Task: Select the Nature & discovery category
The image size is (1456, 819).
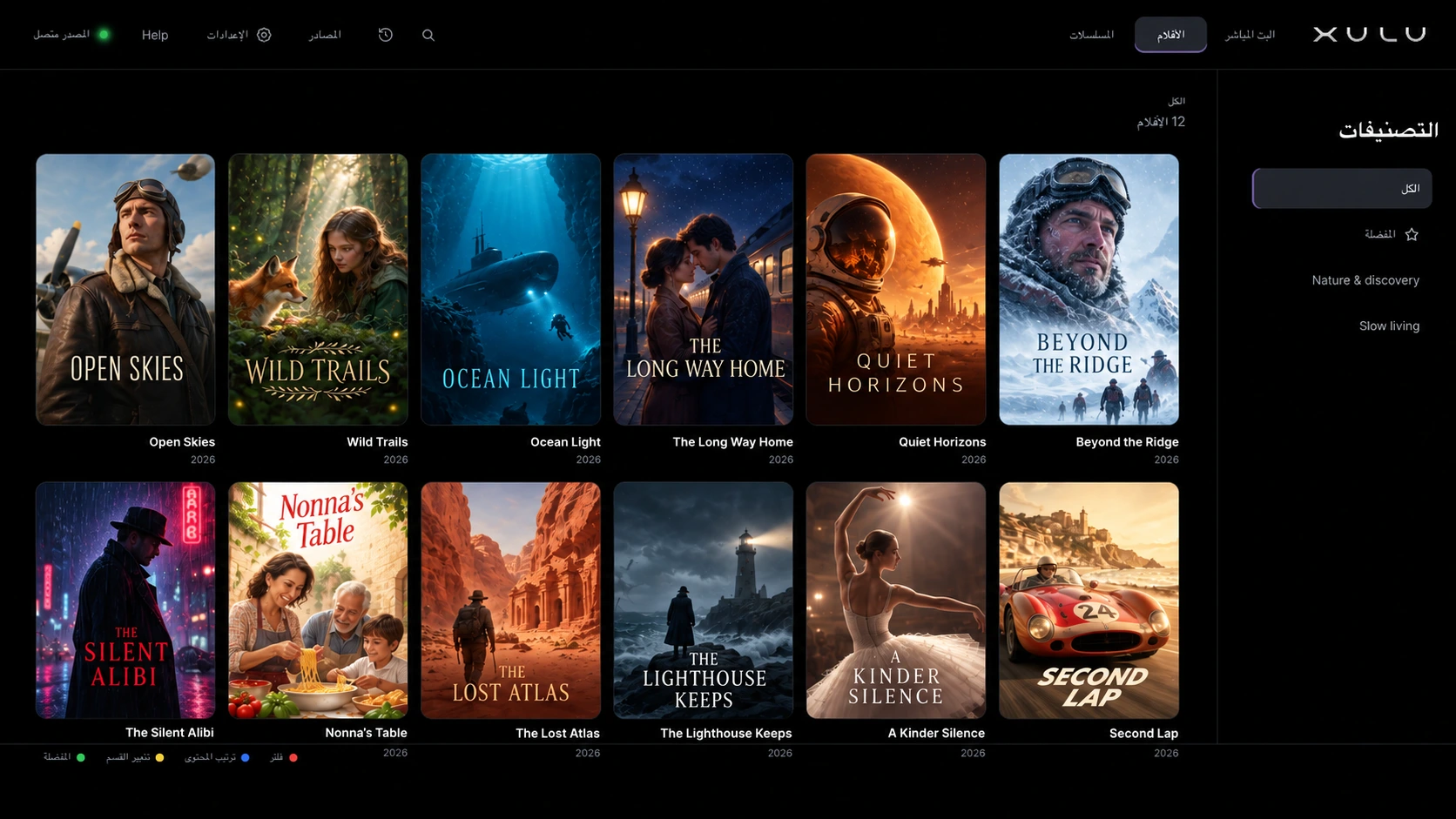Action: point(1365,280)
